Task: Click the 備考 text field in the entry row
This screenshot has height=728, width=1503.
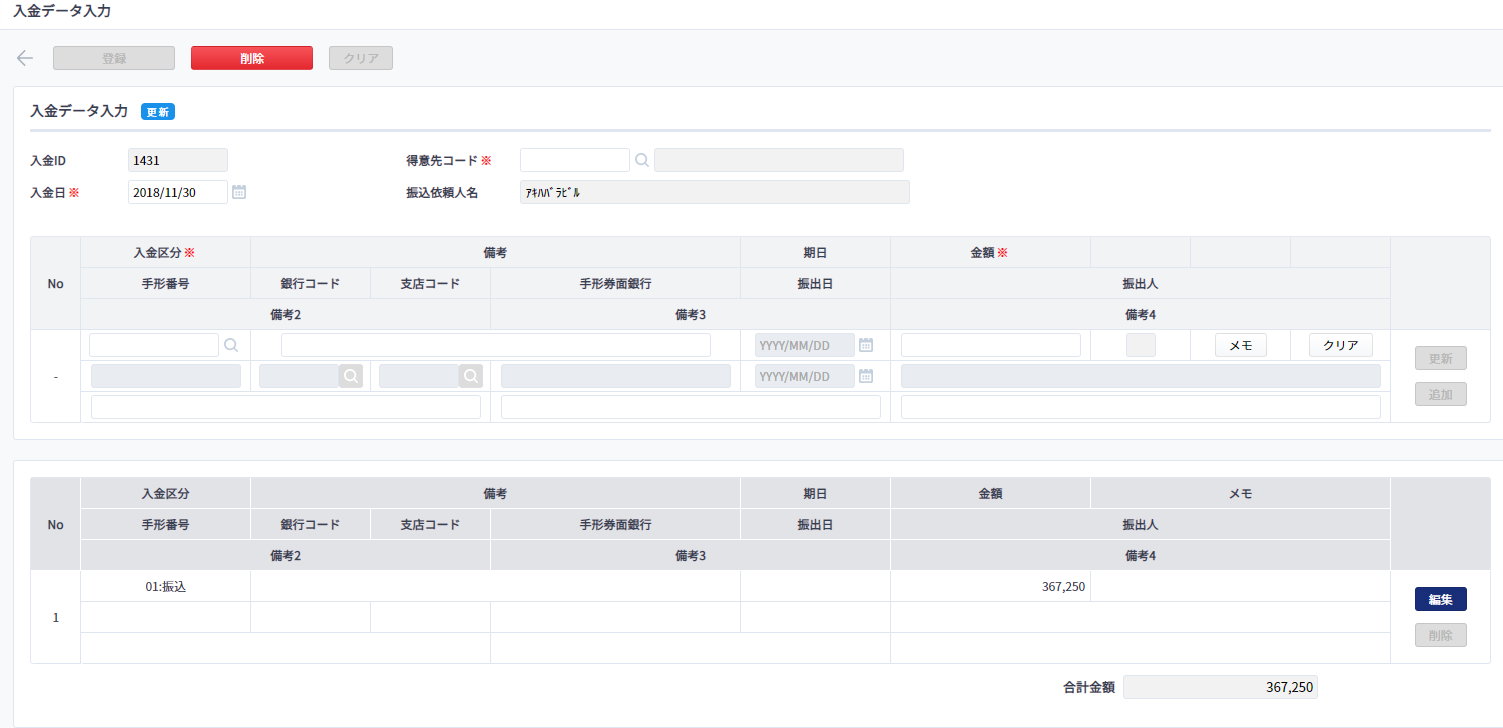Action: 496,345
